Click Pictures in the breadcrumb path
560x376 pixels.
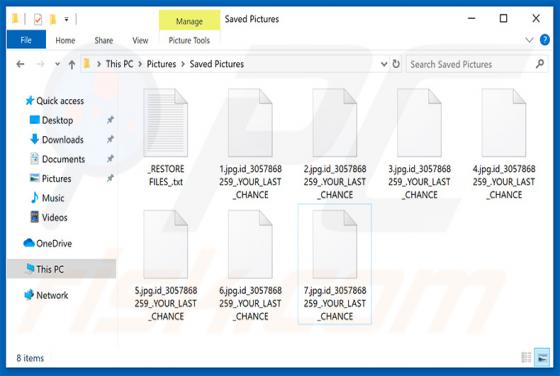[x=161, y=64]
